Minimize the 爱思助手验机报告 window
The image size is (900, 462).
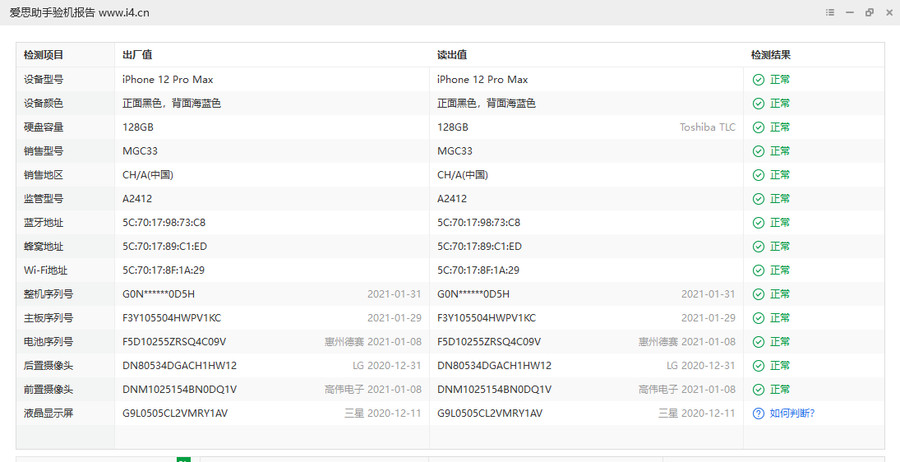[x=849, y=12]
